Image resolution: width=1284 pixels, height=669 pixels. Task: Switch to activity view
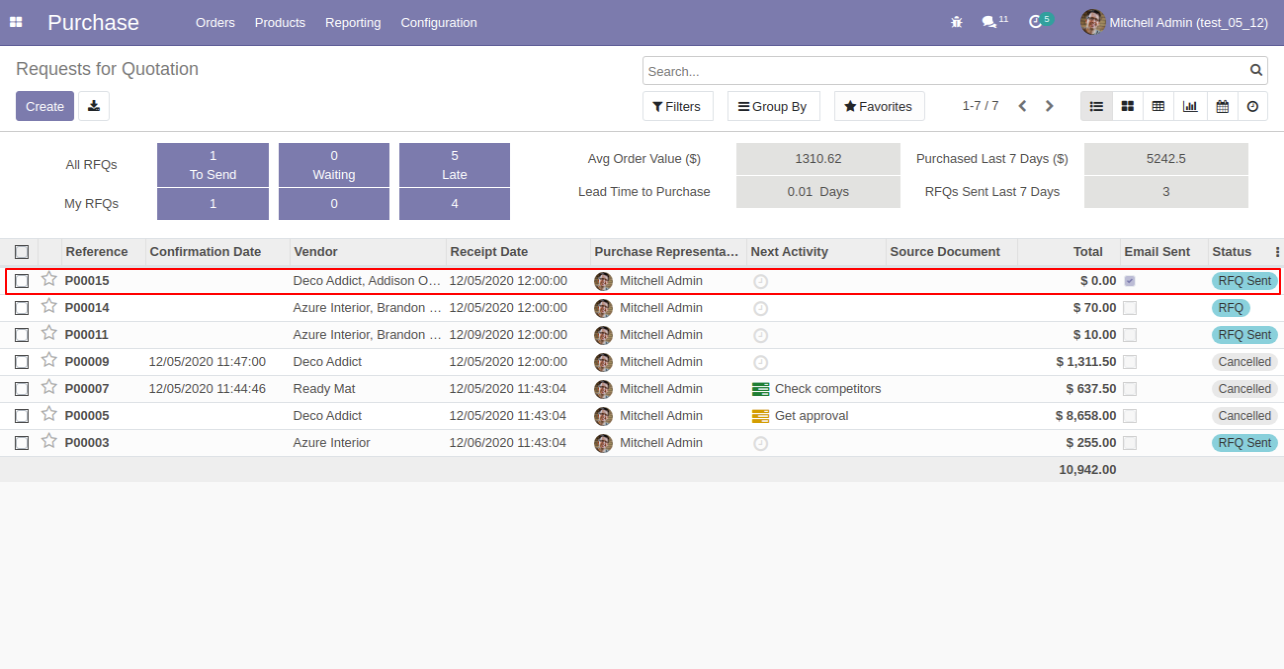(x=1253, y=106)
